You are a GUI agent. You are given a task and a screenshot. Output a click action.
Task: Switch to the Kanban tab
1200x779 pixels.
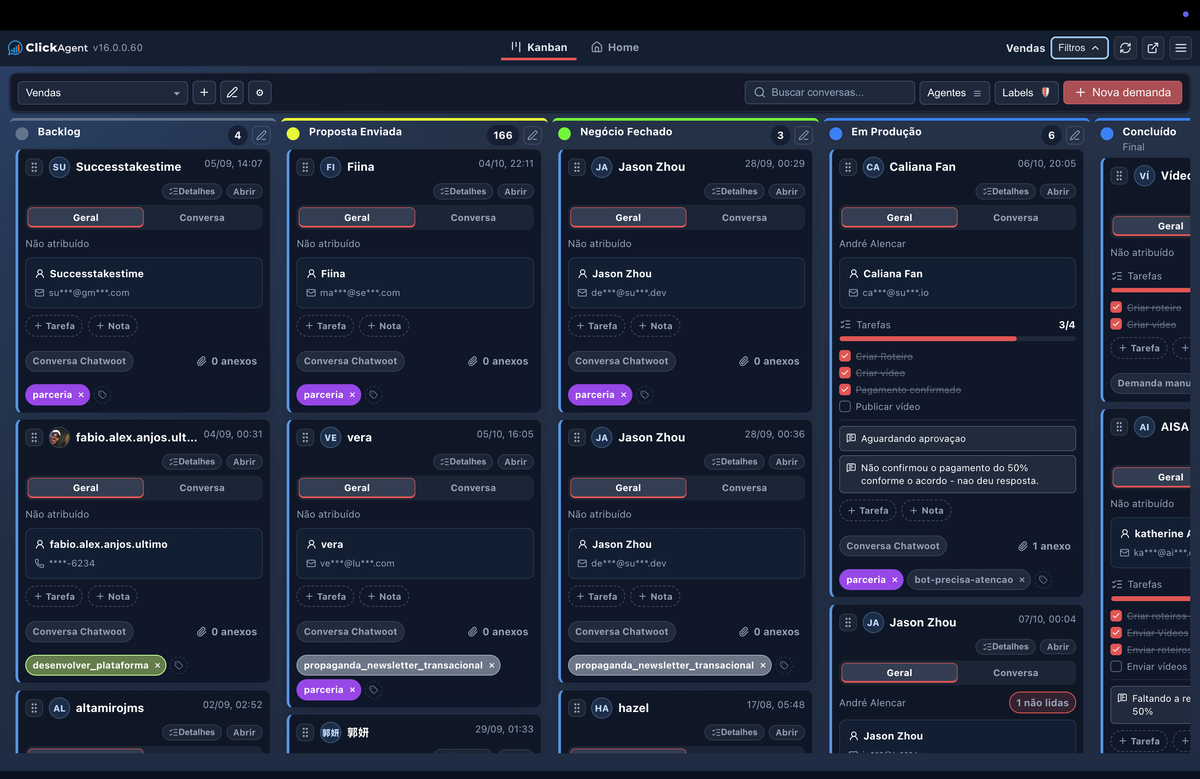coord(539,48)
